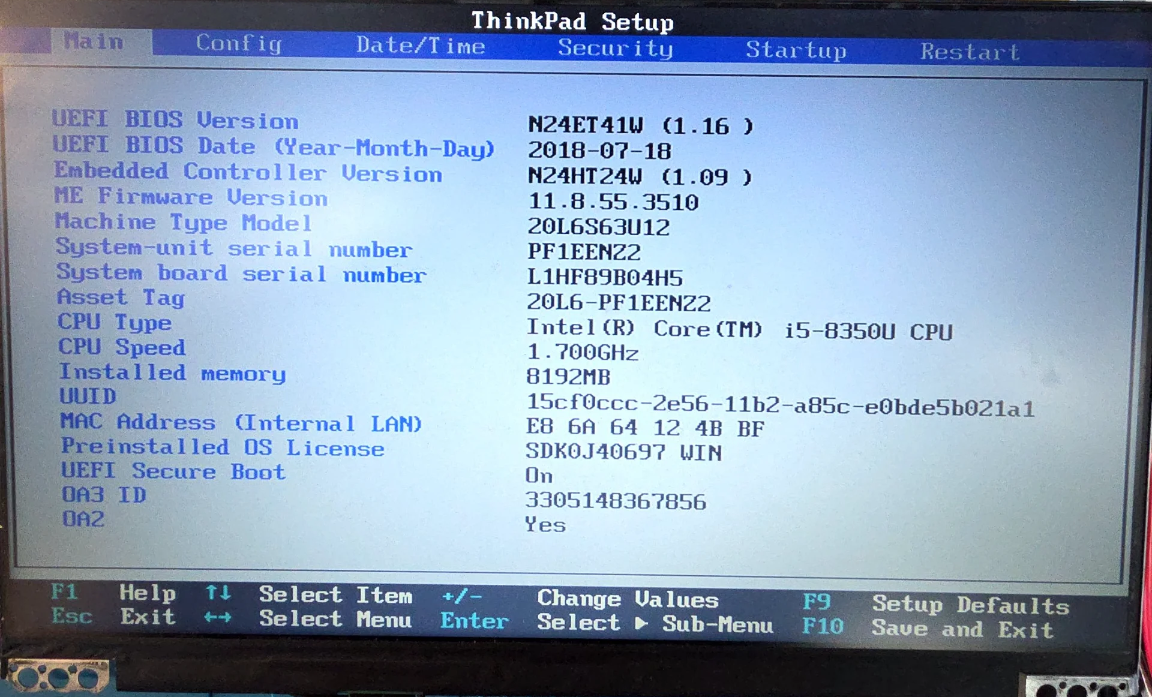Click the up-down arrows Select Item hint

pos(309,595)
